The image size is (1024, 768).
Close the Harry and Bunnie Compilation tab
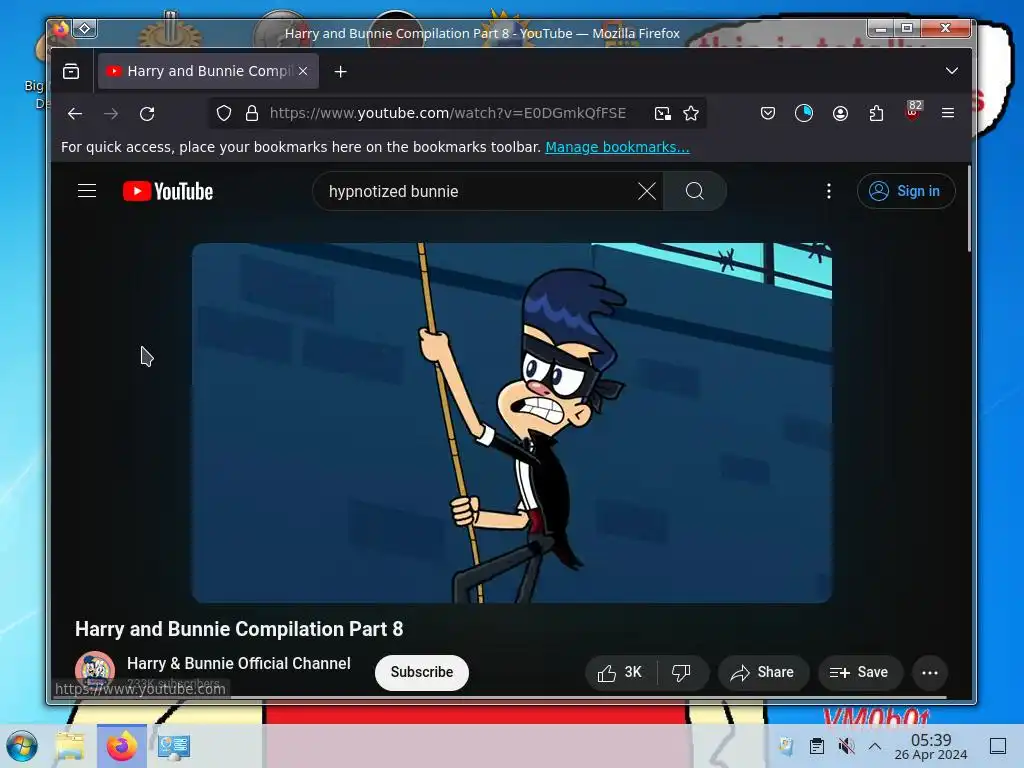coord(303,71)
